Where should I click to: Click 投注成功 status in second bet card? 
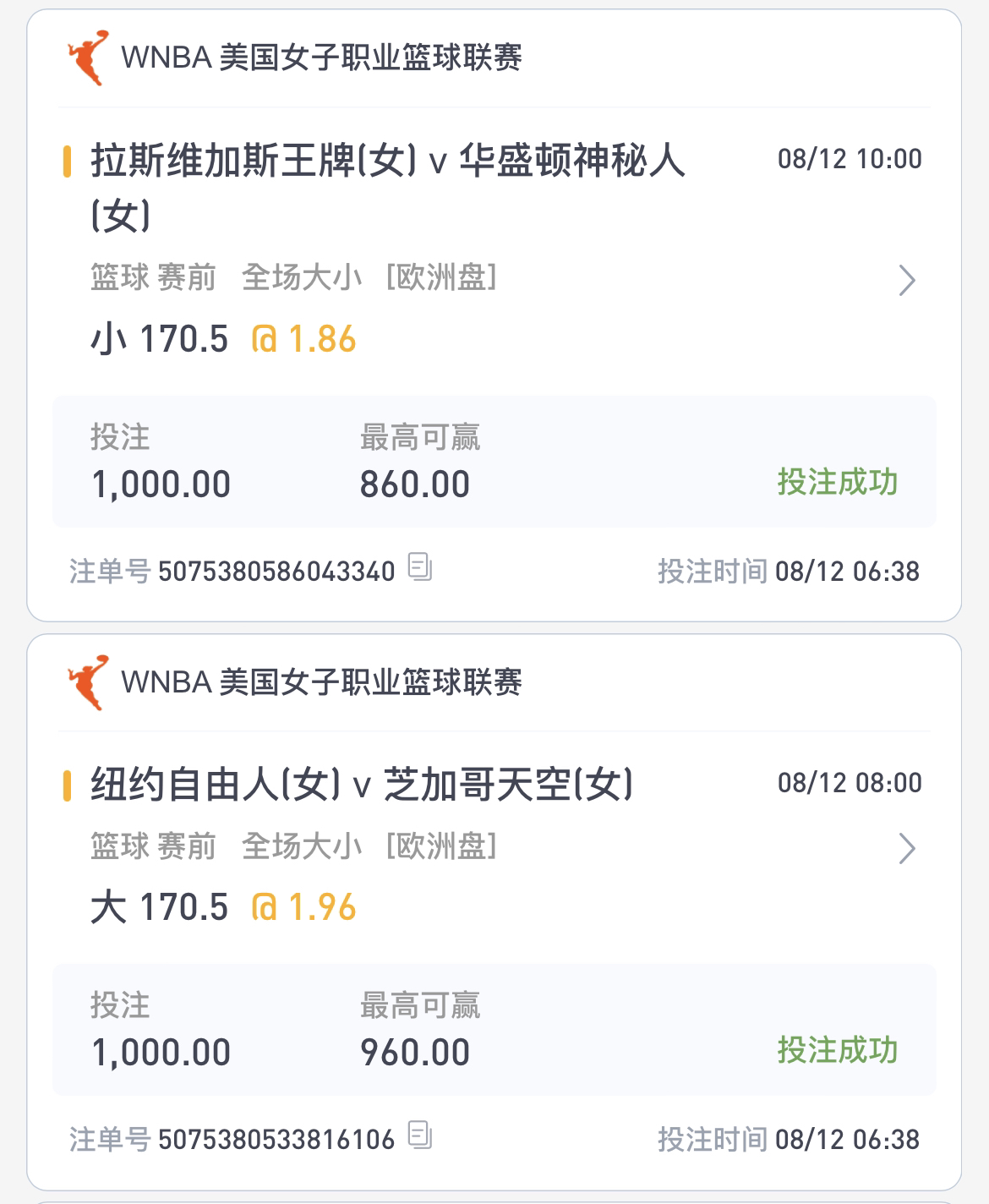[838, 1050]
